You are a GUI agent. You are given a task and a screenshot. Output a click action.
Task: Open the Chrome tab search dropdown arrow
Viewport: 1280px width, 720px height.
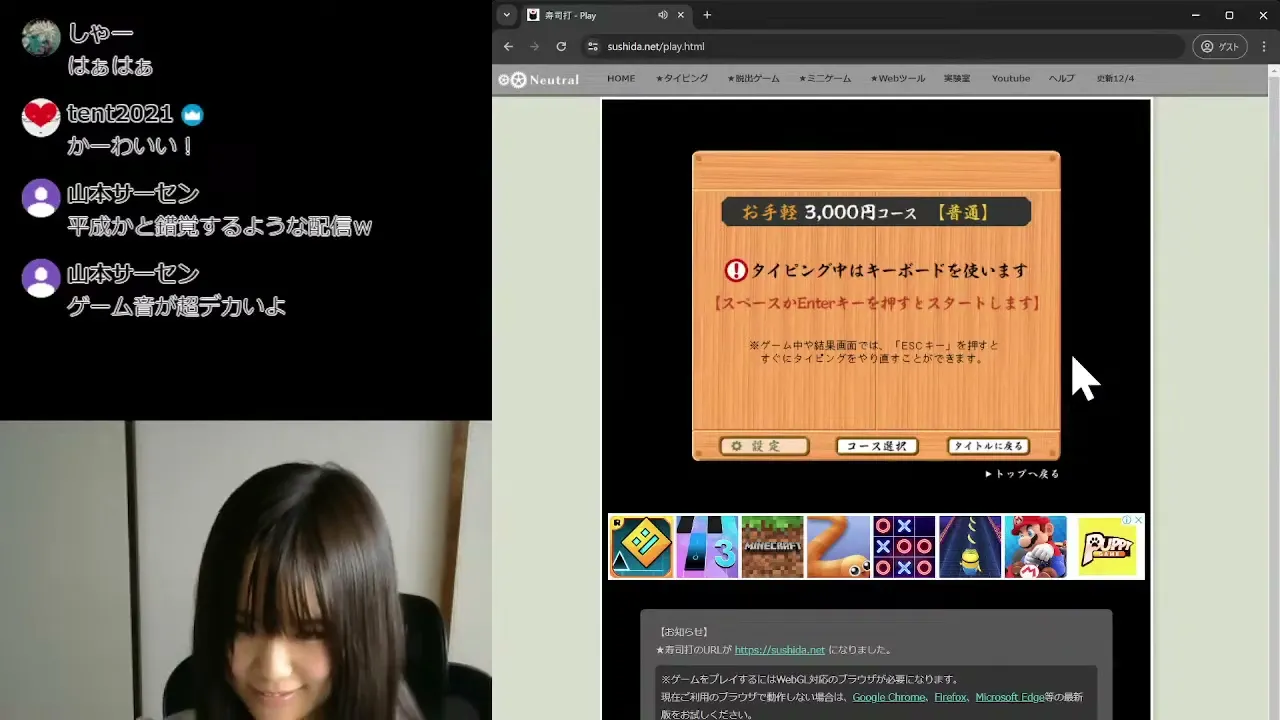[507, 15]
